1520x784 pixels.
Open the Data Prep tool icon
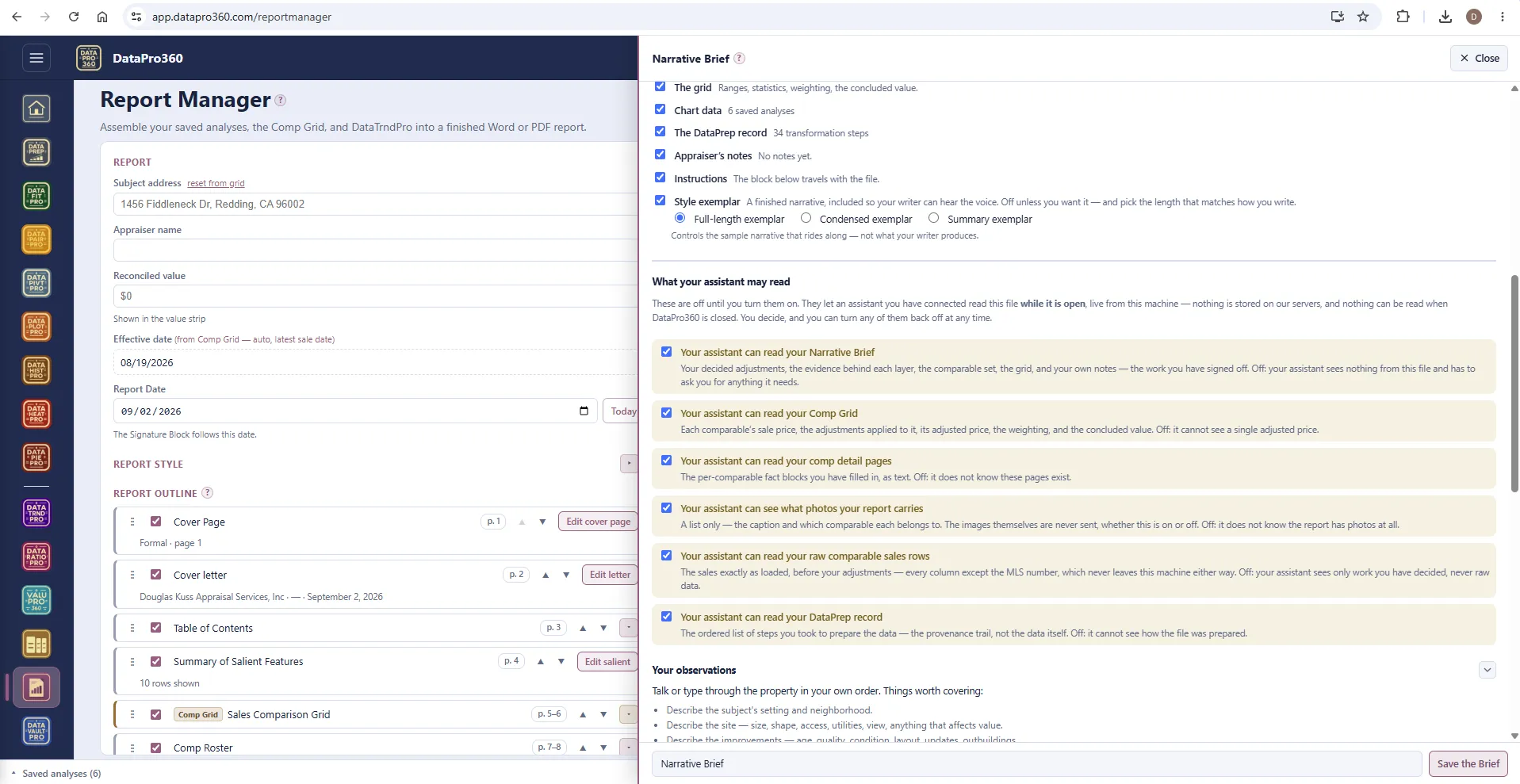click(36, 152)
